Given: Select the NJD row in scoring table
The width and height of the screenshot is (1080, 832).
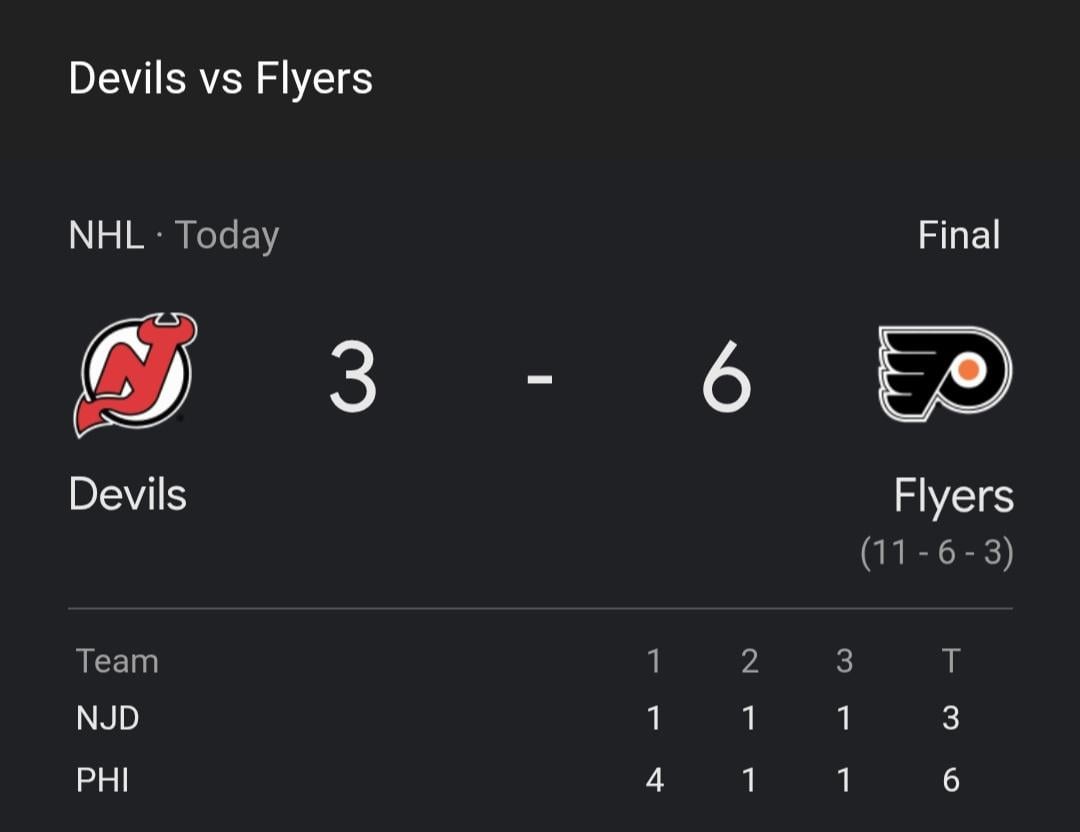Looking at the screenshot, I should coord(106,718).
